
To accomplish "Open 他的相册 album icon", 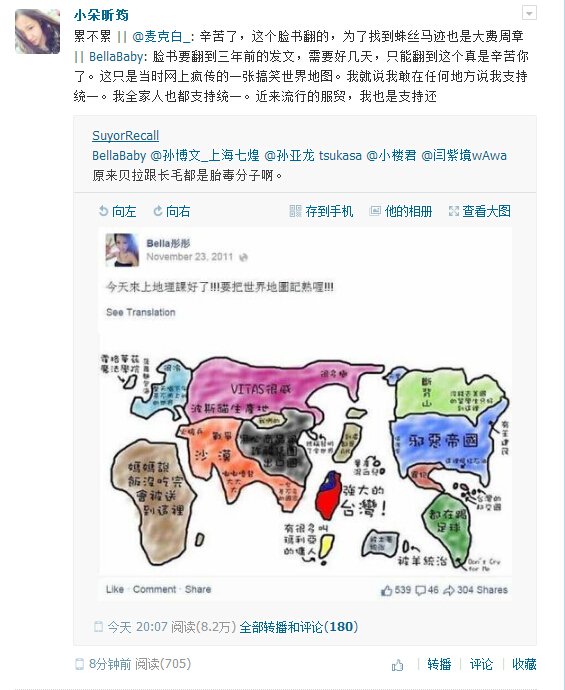I will [375, 211].
